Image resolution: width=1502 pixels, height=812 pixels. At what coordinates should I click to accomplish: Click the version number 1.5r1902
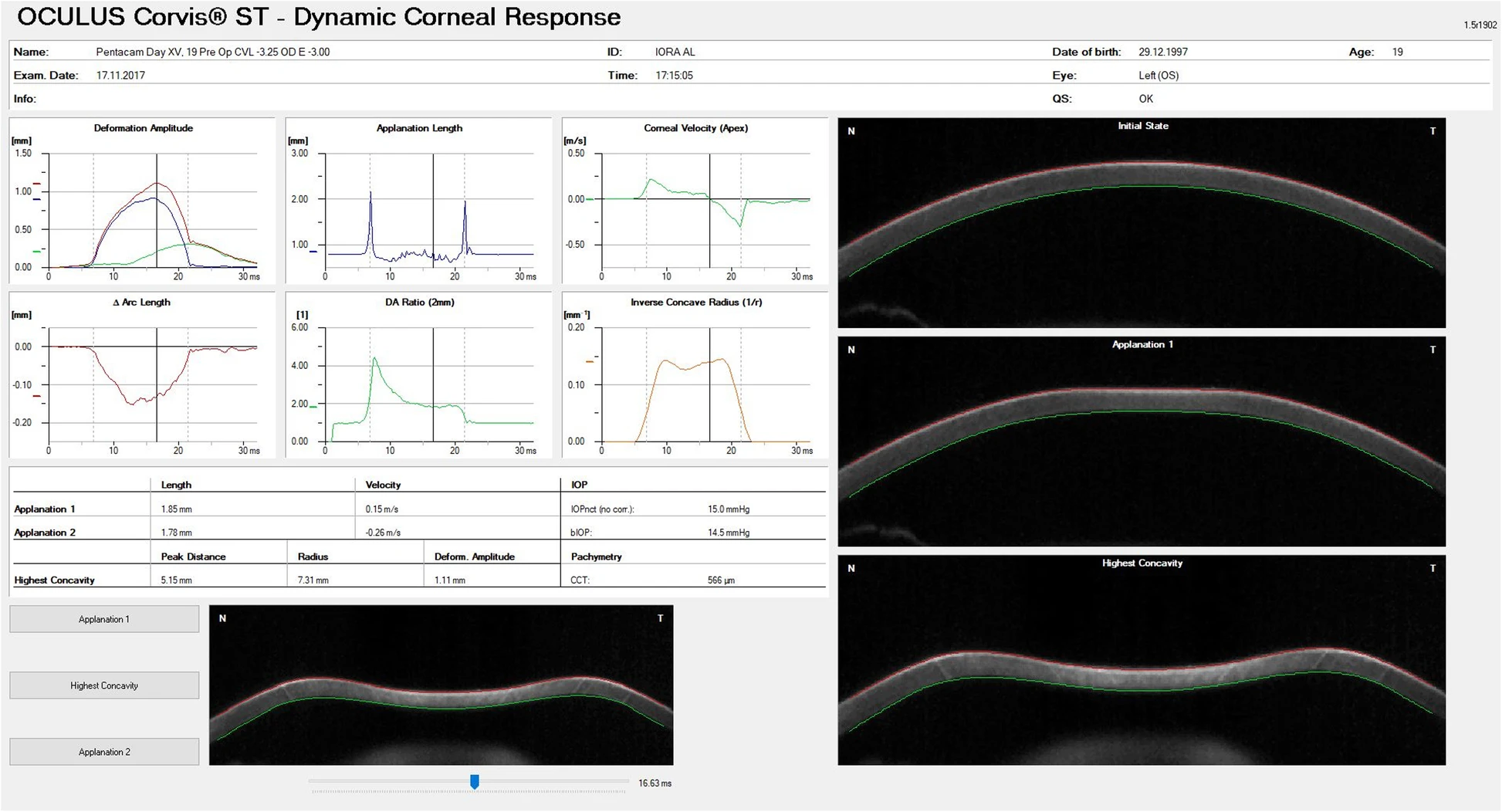pyautogui.click(x=1480, y=25)
